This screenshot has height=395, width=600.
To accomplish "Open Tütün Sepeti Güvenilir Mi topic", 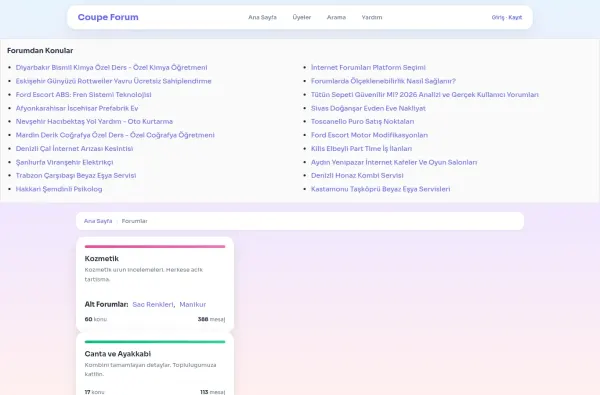I will pos(425,95).
